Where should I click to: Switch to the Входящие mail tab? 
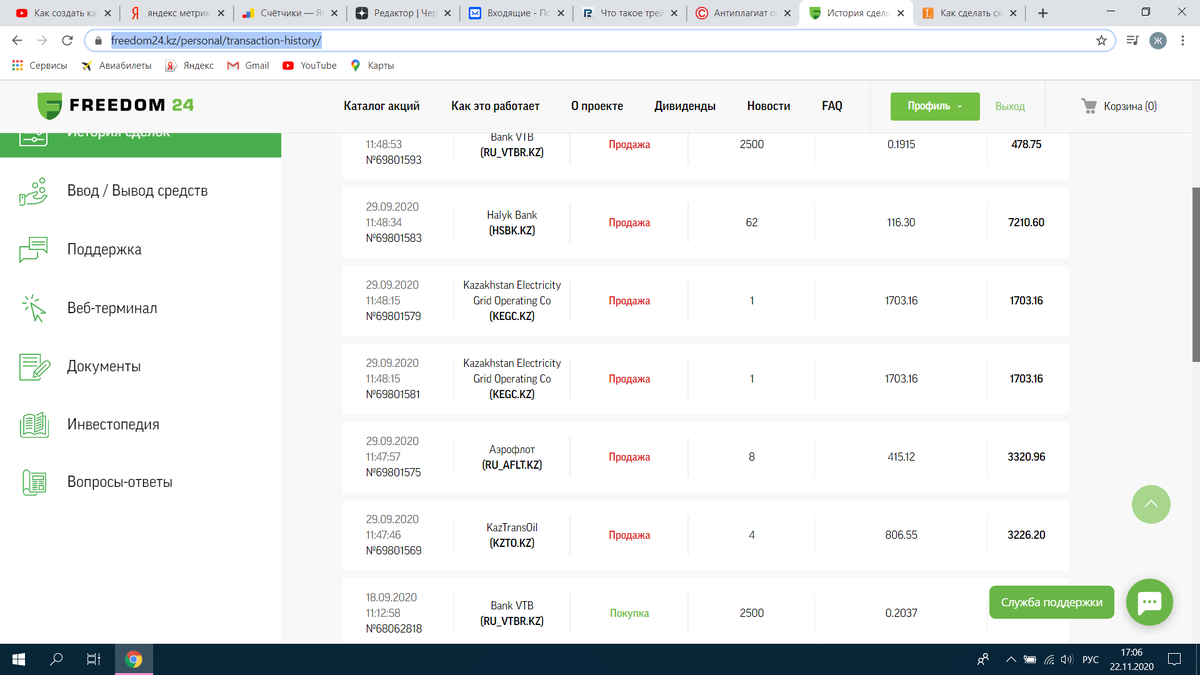tap(518, 14)
